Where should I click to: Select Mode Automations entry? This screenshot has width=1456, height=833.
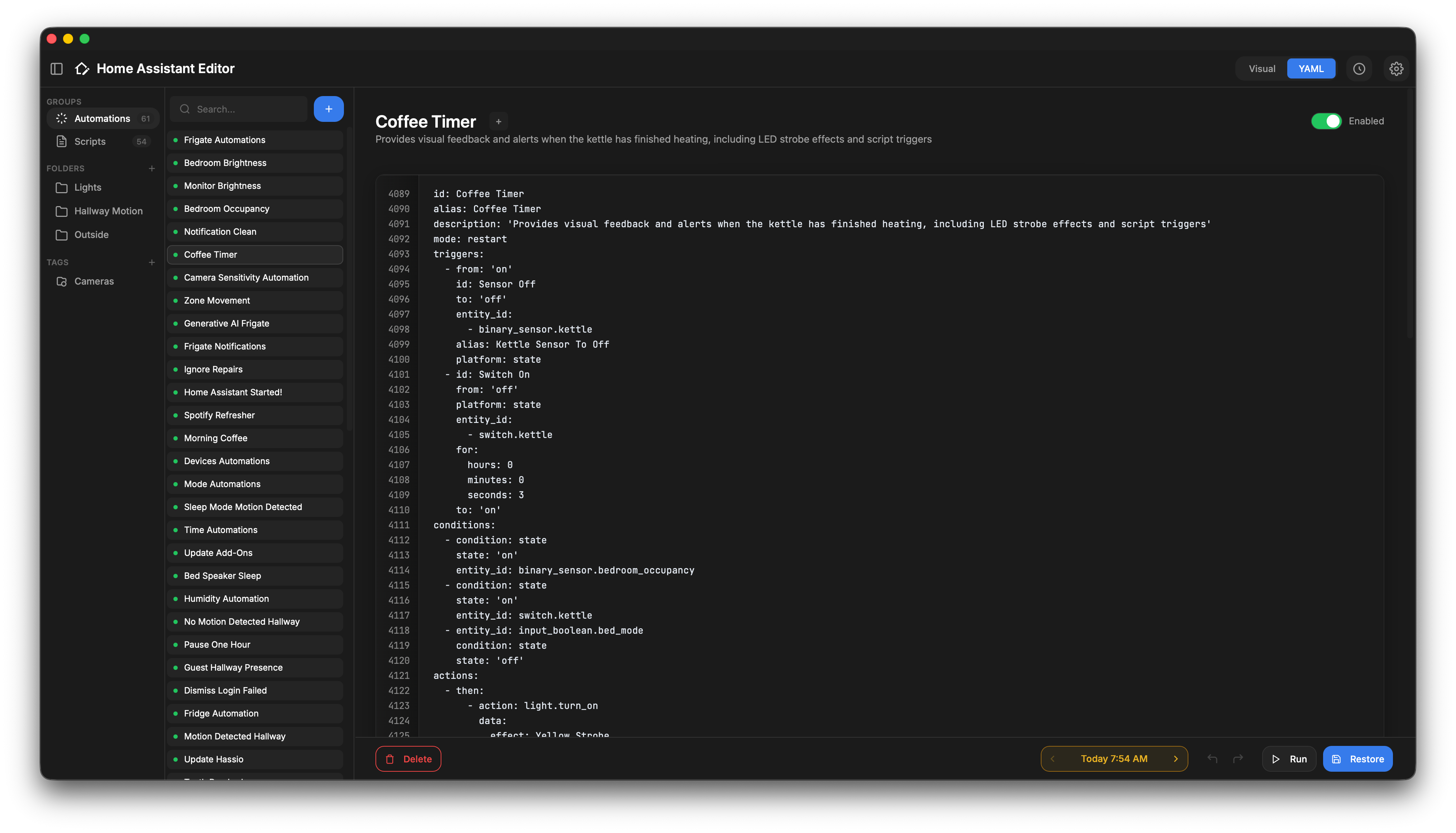pyautogui.click(x=255, y=484)
